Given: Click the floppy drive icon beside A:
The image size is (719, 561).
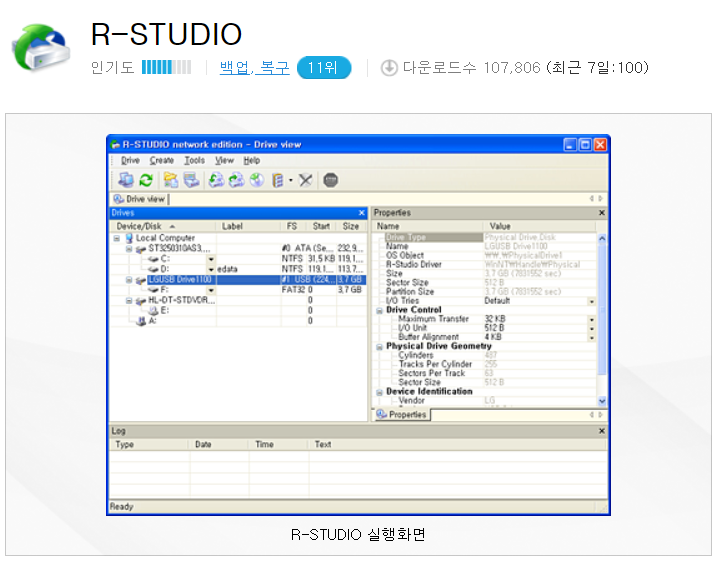Looking at the screenshot, I should [x=142, y=322].
